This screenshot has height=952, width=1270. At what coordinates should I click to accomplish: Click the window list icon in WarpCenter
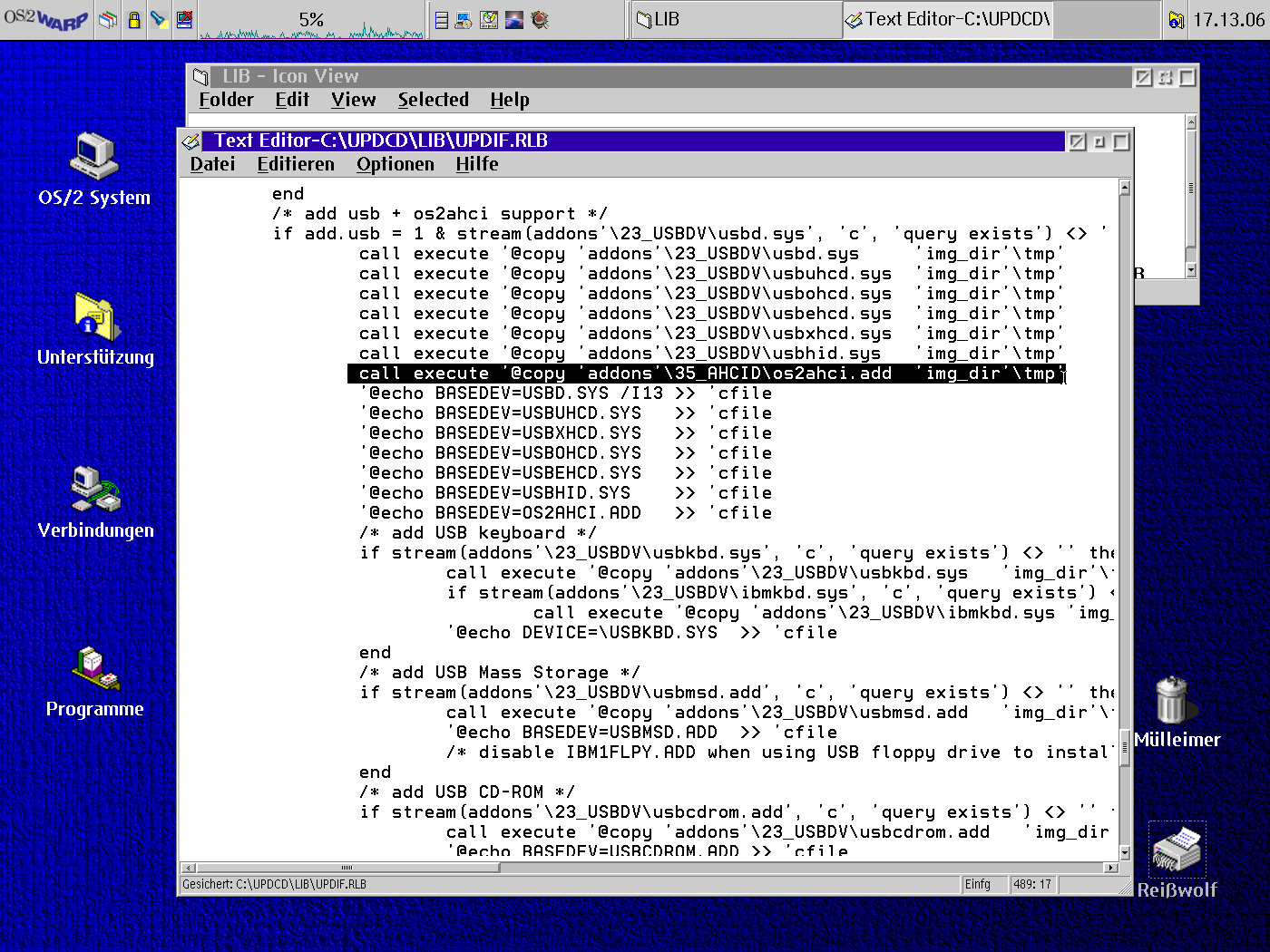point(108,19)
